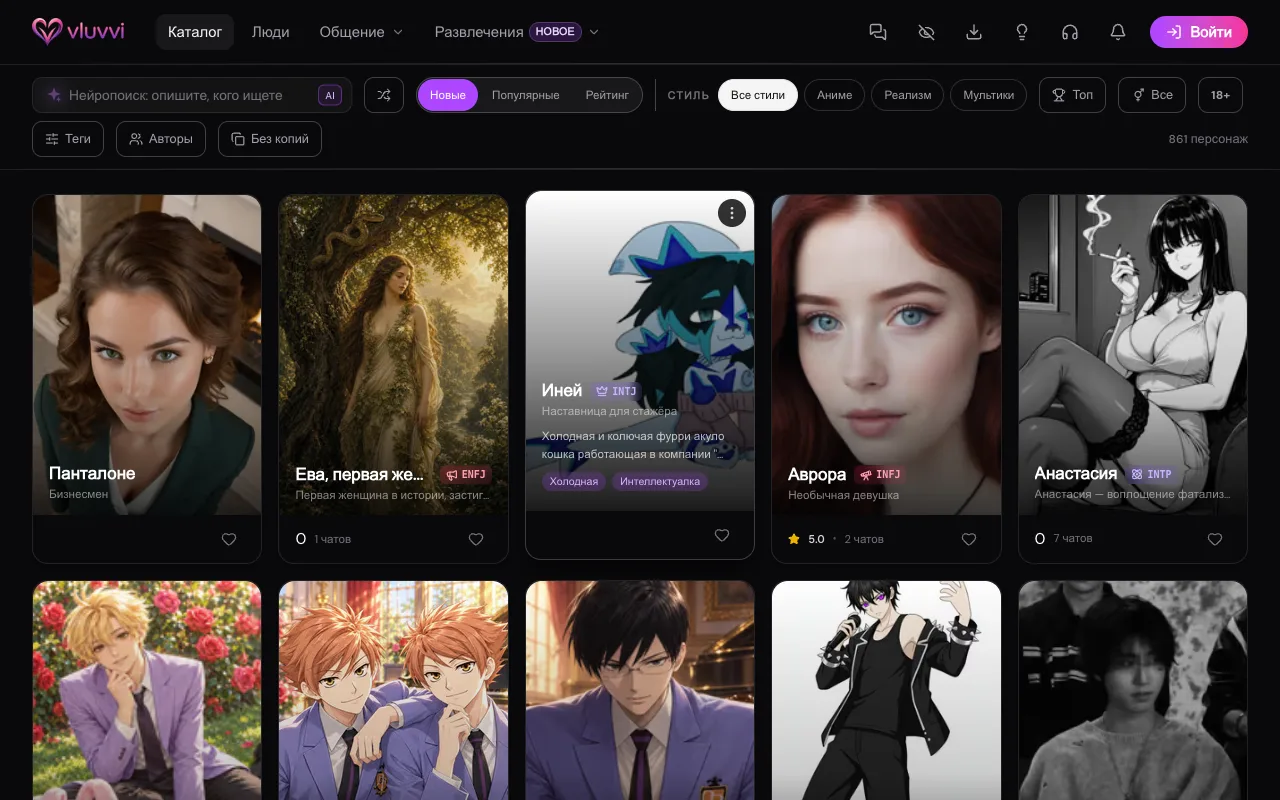Toggle the 18+ content filter
The width and height of the screenshot is (1280, 800).
1220,95
